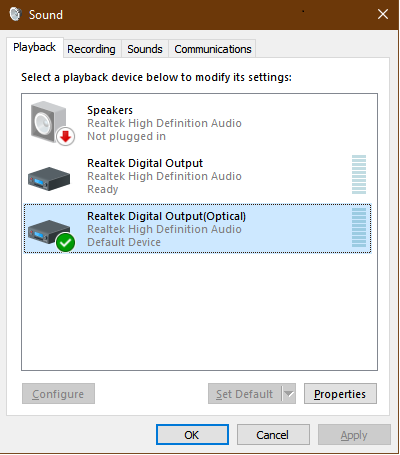400x455 pixels.
Task: Select the 'Realtek Digital Output' name text
Action: (145, 163)
